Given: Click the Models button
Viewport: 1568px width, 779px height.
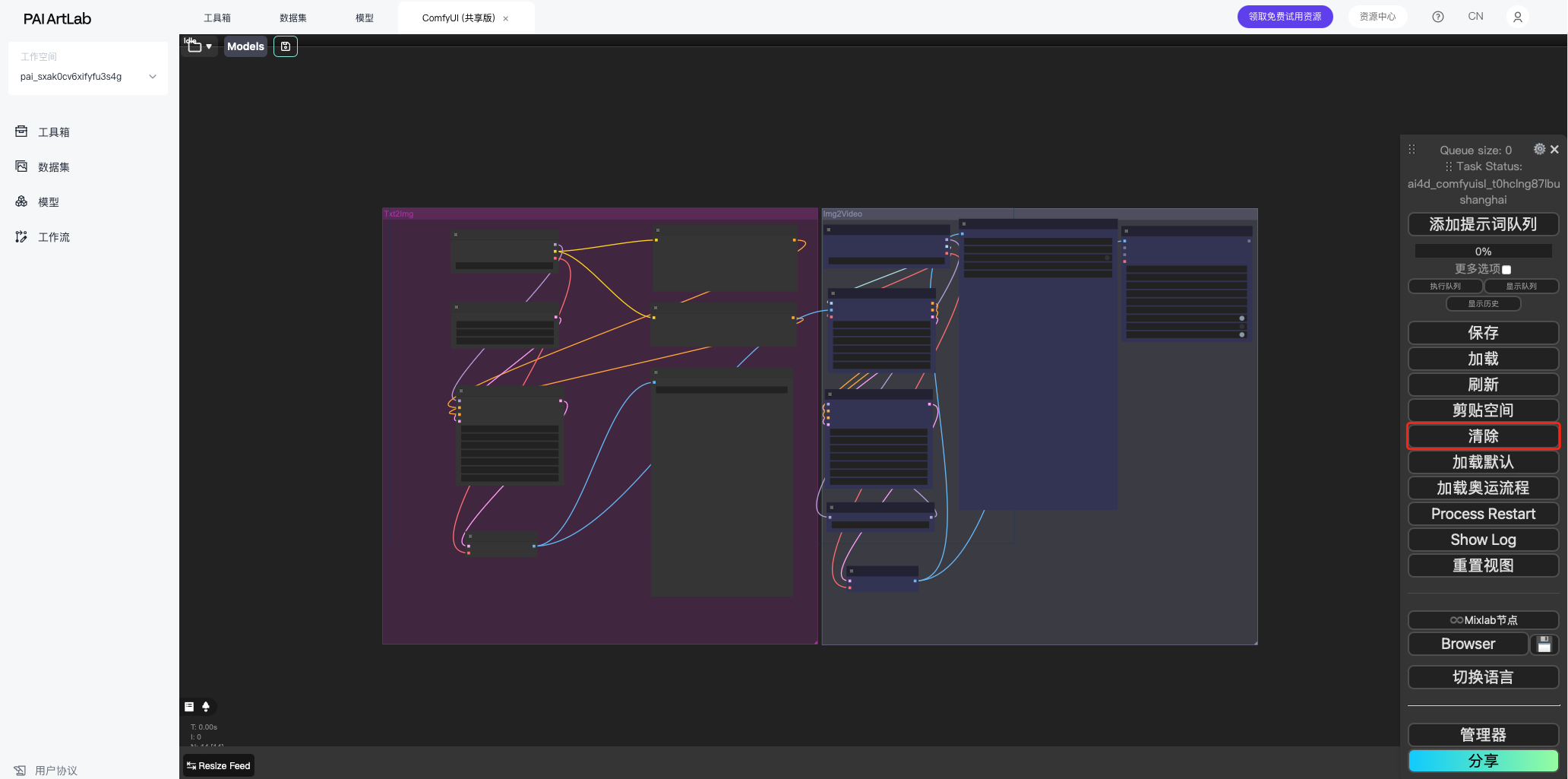Looking at the screenshot, I should point(245,46).
